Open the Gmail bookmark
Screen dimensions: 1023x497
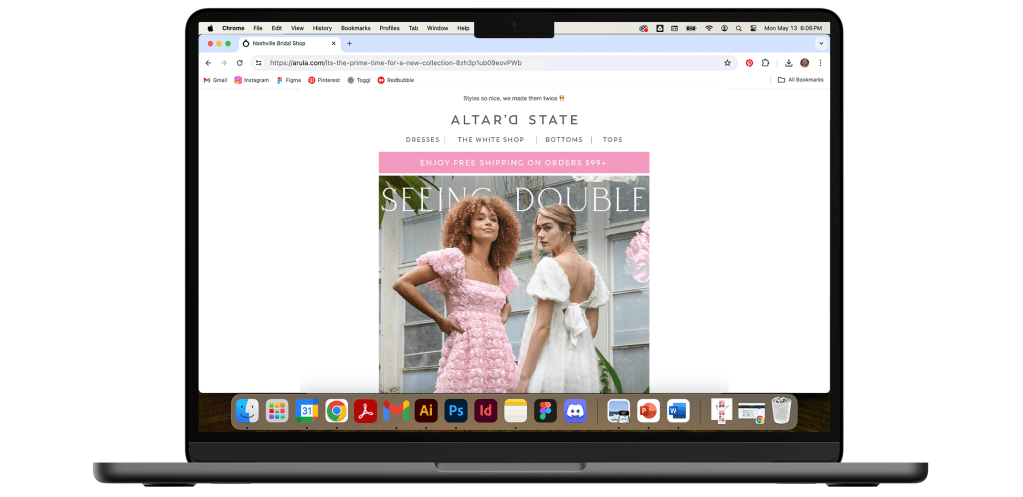coord(215,80)
